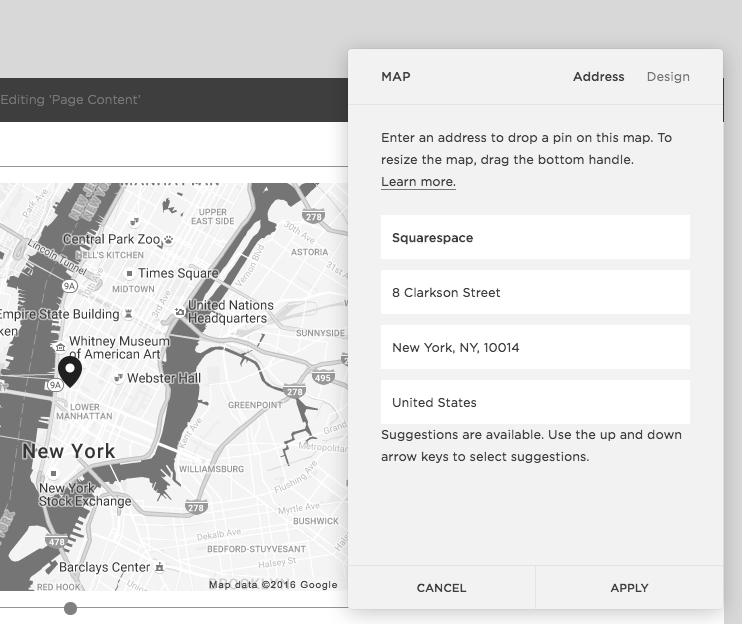
Task: Open the Learn more link
Action: (418, 182)
